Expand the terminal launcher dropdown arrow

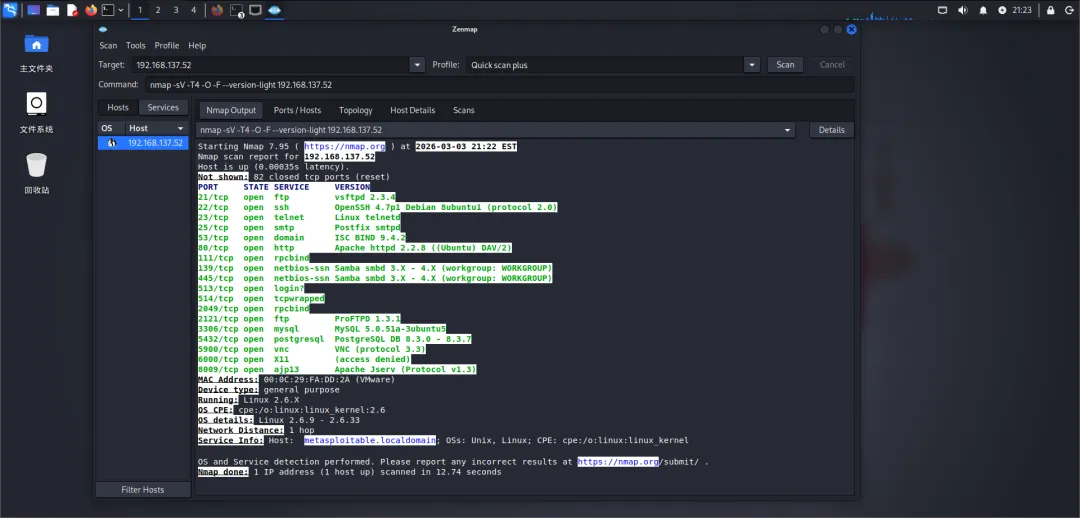tap(121, 10)
